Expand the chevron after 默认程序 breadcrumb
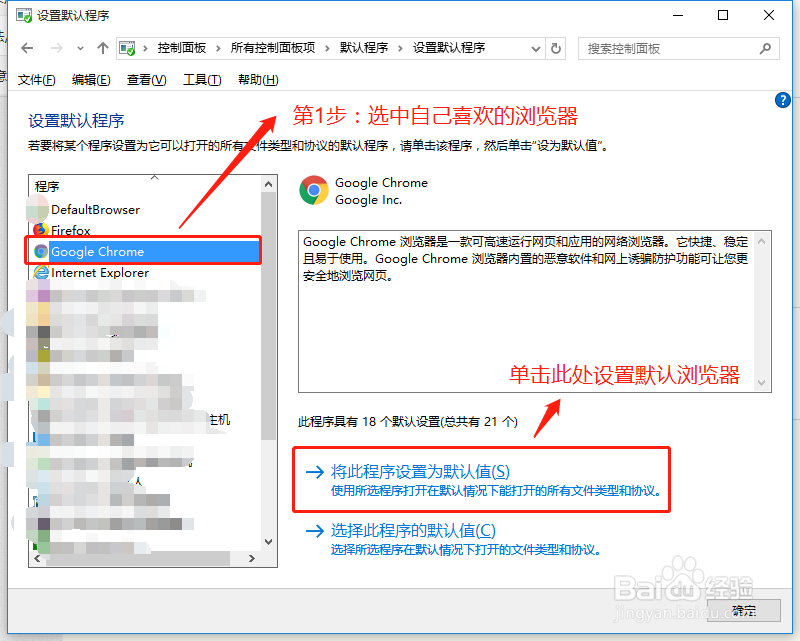Image resolution: width=800 pixels, height=641 pixels. tap(401, 48)
